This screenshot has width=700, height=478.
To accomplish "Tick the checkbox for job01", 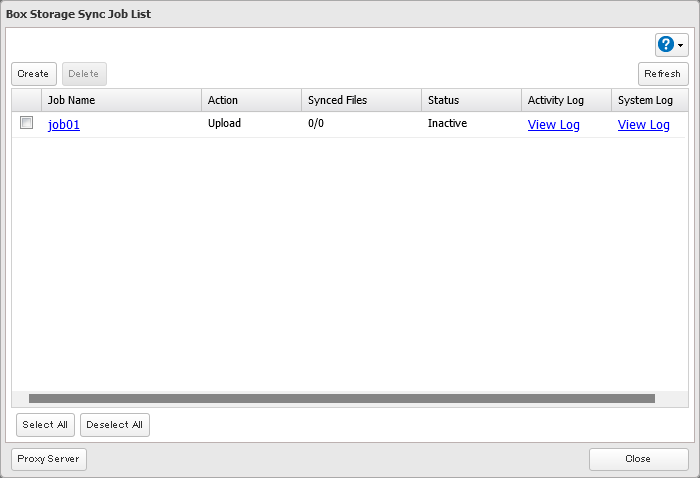I will (x=27, y=123).
